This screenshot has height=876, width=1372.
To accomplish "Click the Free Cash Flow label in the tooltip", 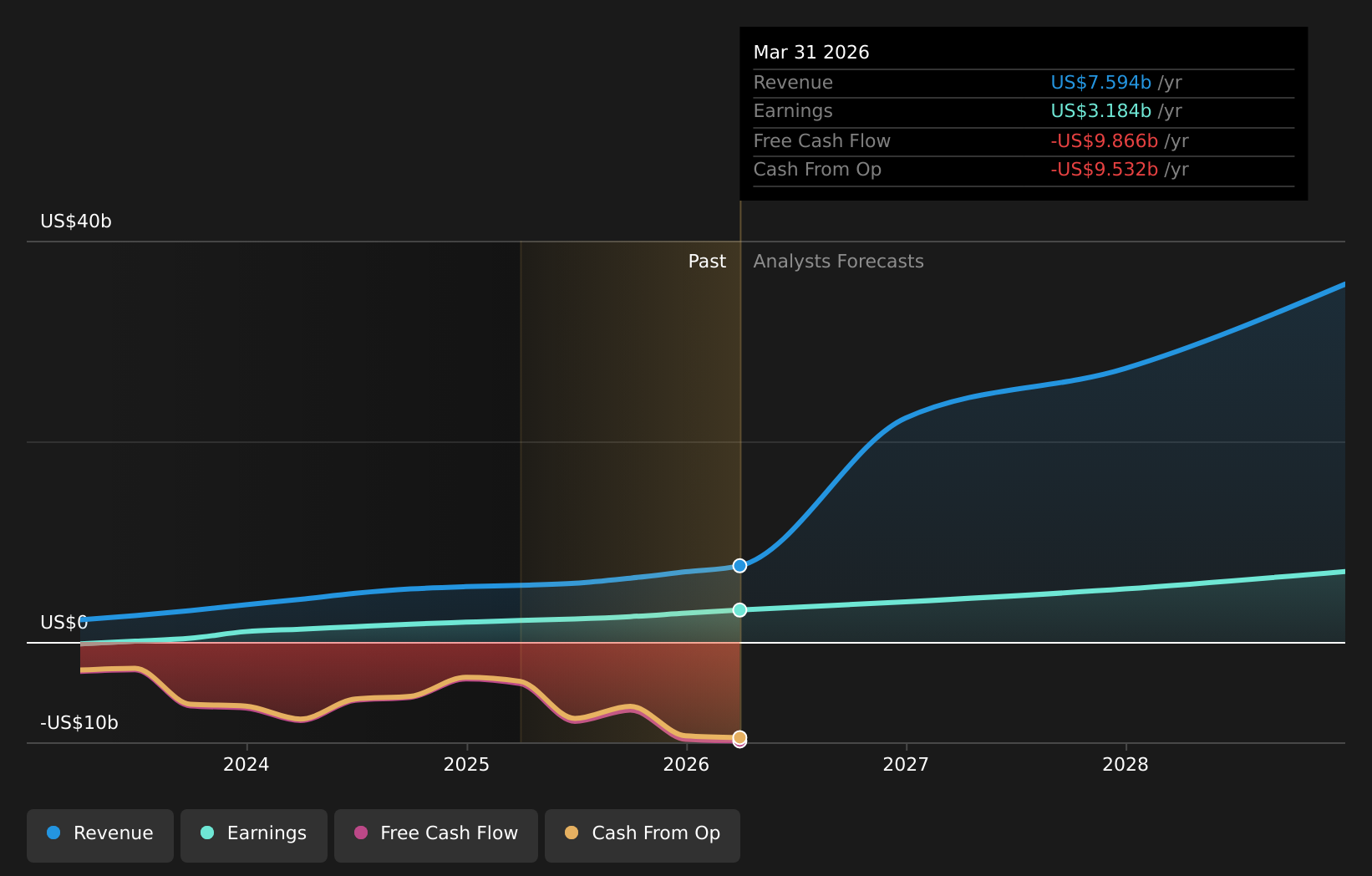I will click(x=822, y=141).
